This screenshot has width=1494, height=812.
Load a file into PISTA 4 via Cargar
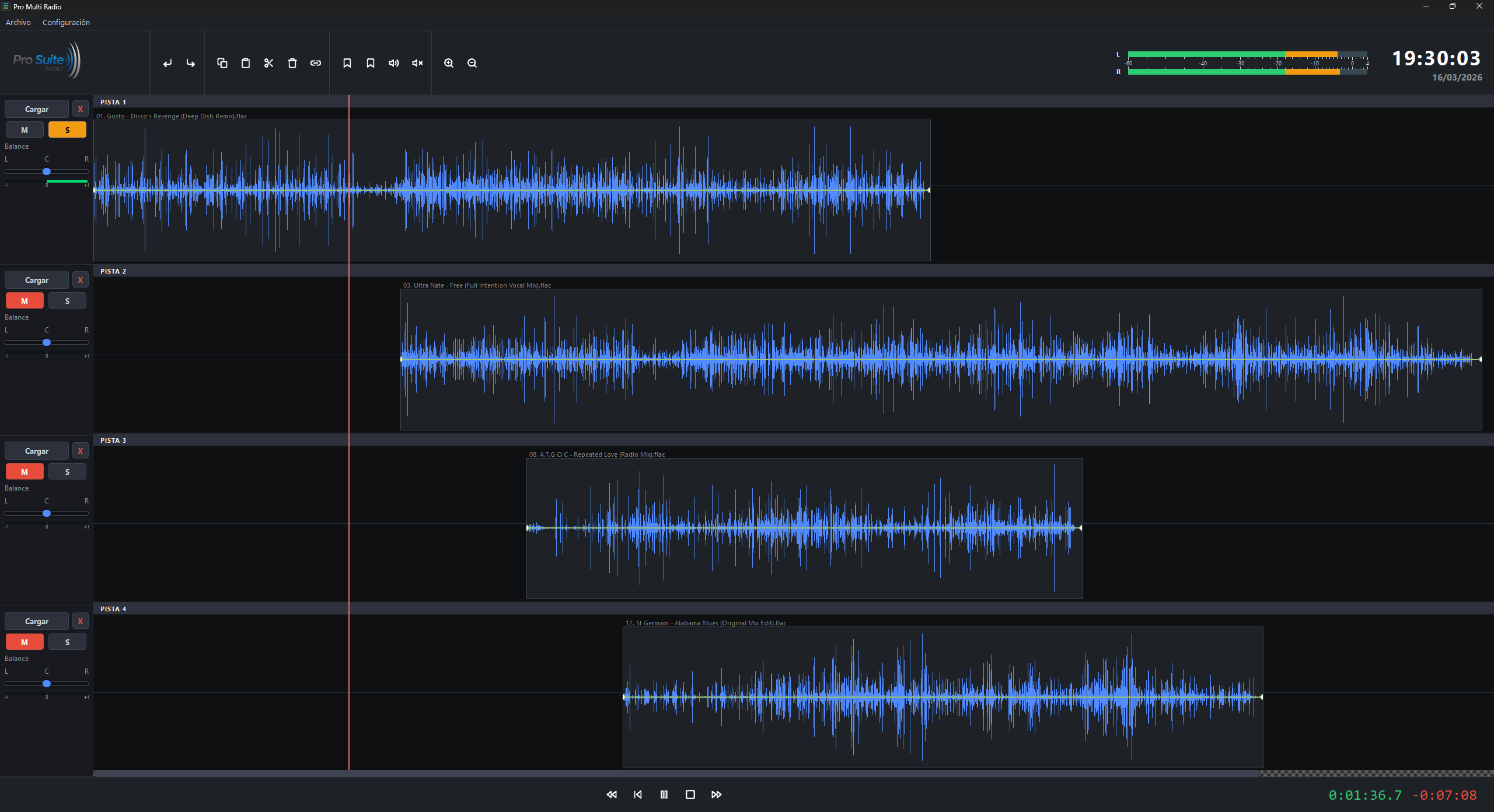click(36, 621)
